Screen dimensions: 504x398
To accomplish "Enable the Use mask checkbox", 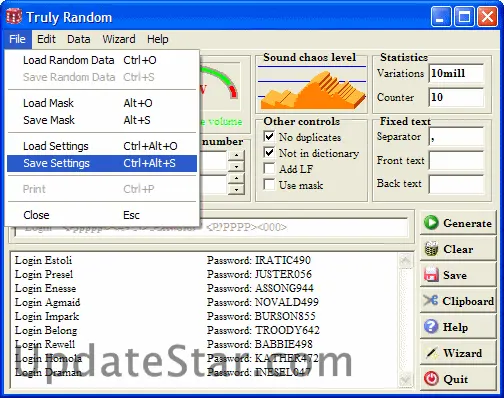I will click(269, 184).
